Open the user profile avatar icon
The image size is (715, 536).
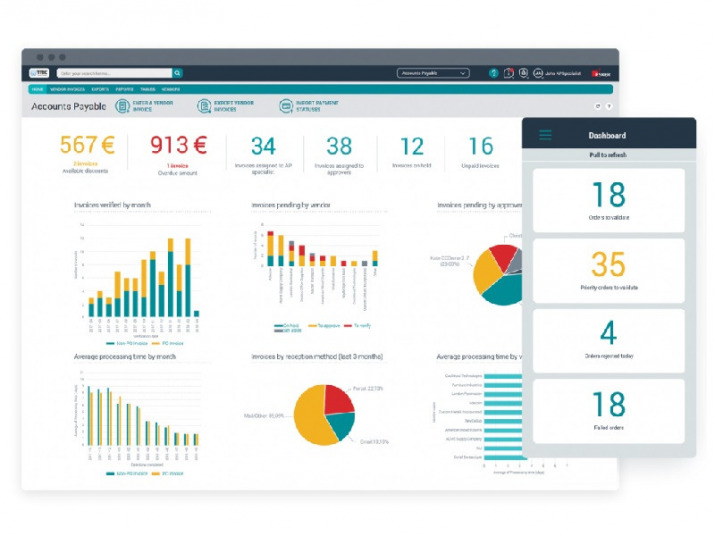pyautogui.click(x=538, y=73)
